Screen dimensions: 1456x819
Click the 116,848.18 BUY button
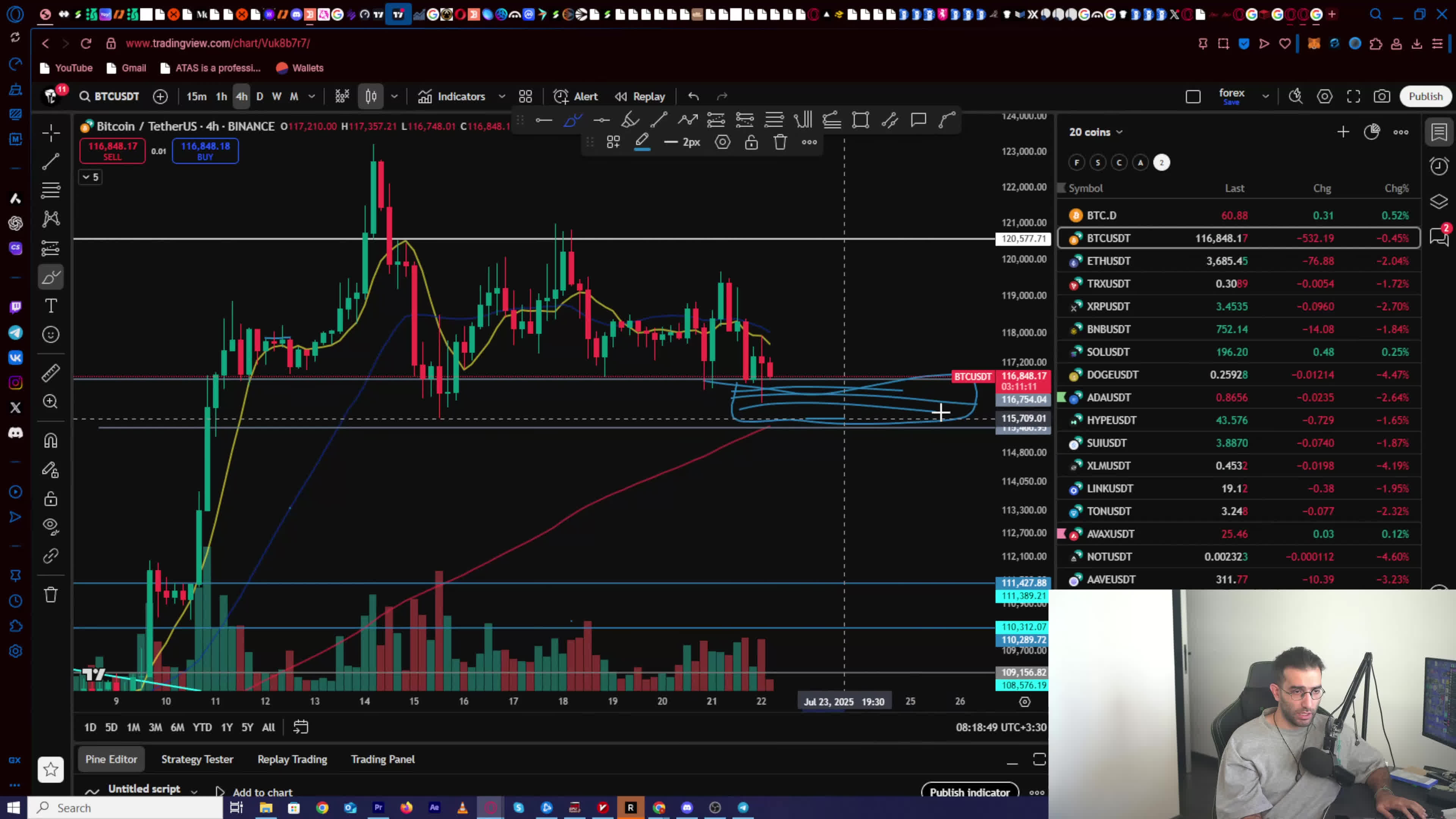click(205, 151)
